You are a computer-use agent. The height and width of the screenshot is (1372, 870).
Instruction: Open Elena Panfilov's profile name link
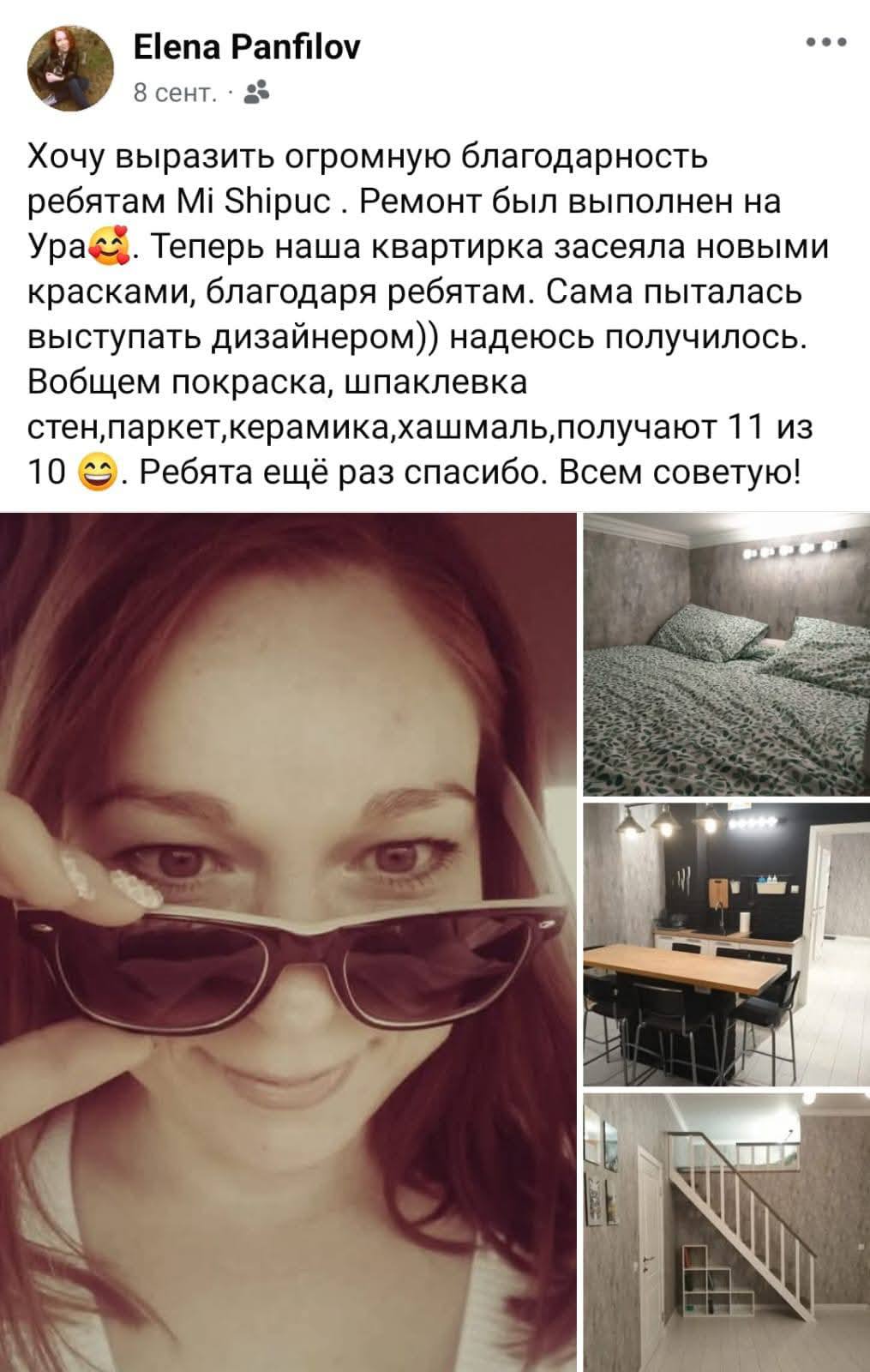[247, 47]
